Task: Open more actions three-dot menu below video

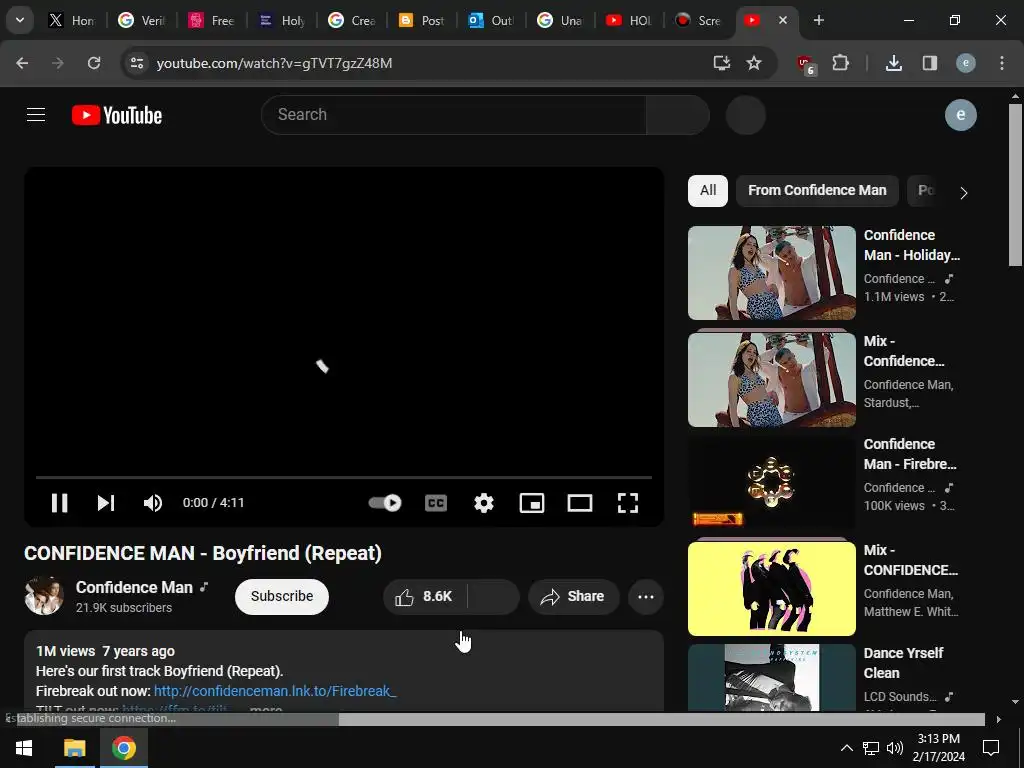Action: point(646,596)
